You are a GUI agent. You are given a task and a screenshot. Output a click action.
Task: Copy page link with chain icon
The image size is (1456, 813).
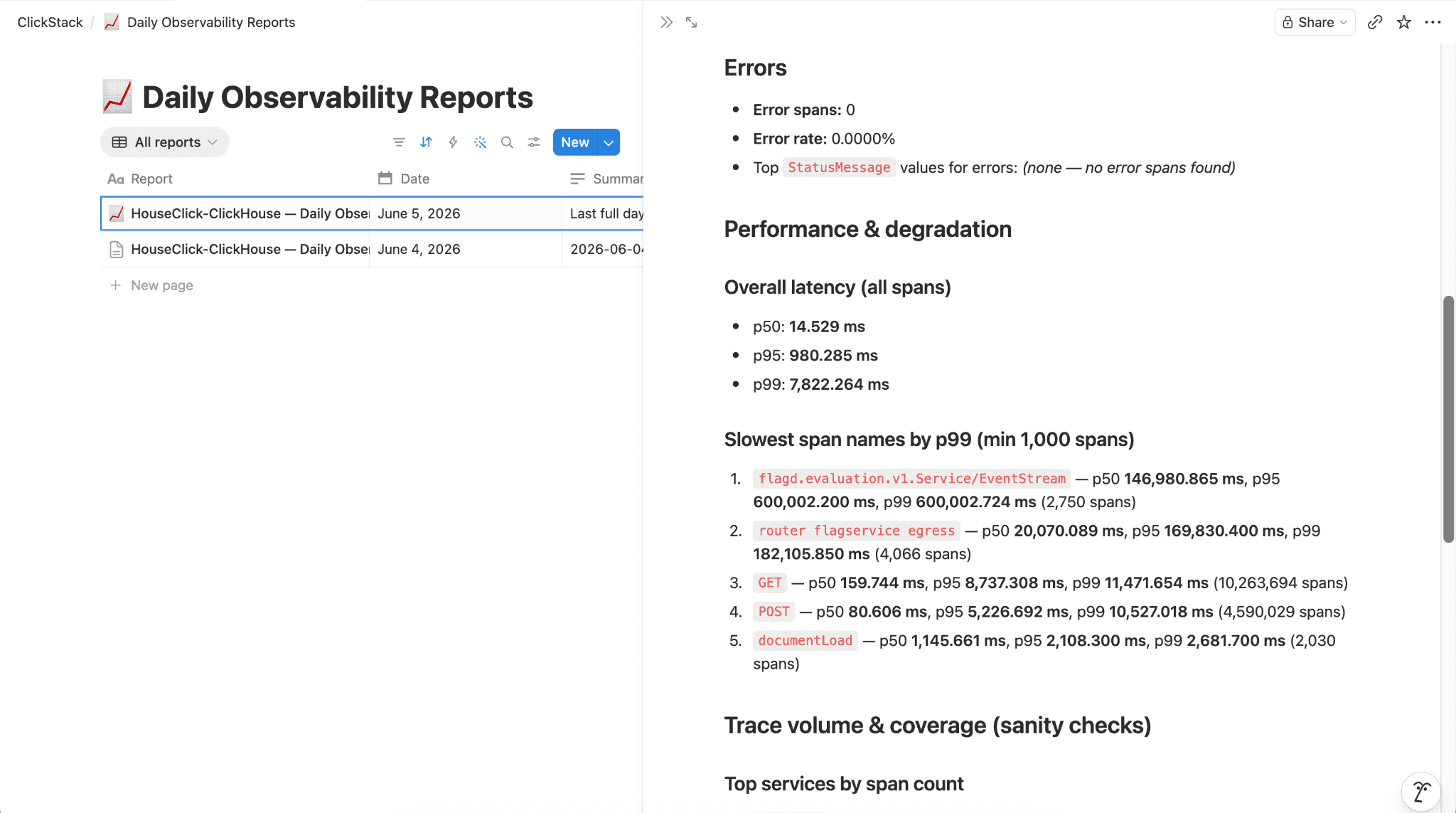tap(1375, 22)
